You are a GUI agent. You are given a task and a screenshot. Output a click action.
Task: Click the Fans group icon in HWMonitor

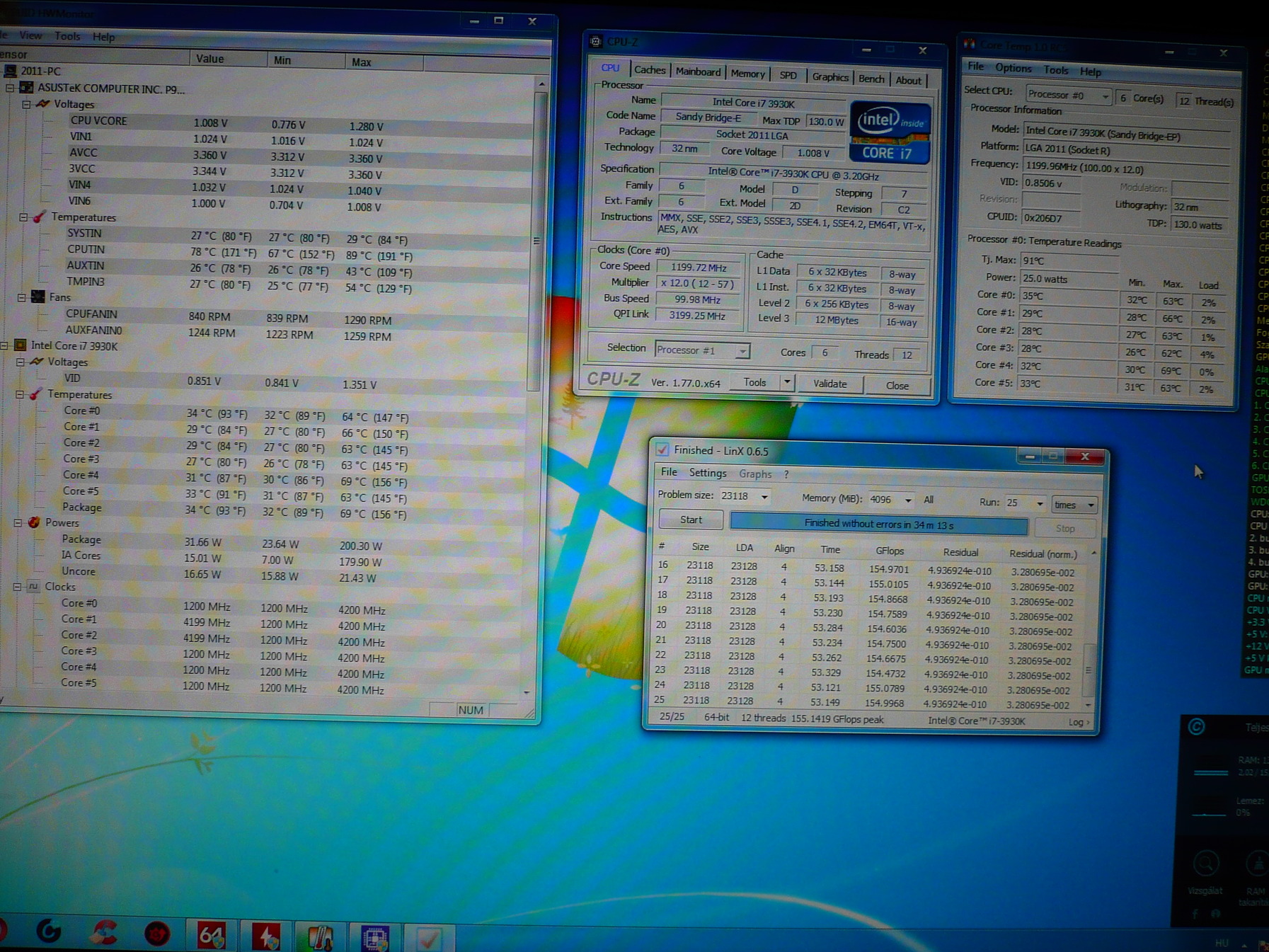(38, 297)
